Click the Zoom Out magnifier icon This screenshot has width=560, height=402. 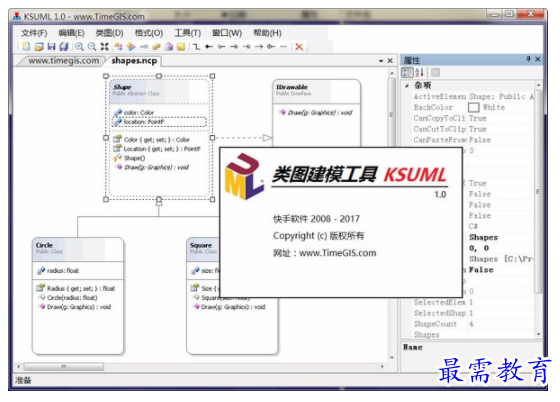click(x=92, y=46)
